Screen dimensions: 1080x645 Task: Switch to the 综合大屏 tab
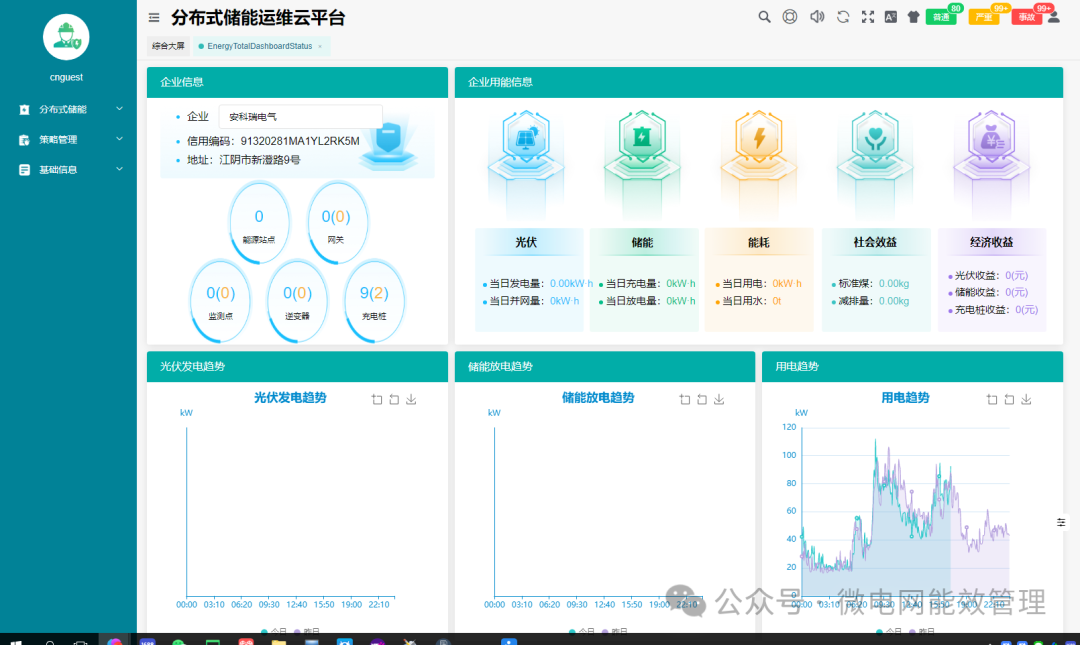[168, 46]
